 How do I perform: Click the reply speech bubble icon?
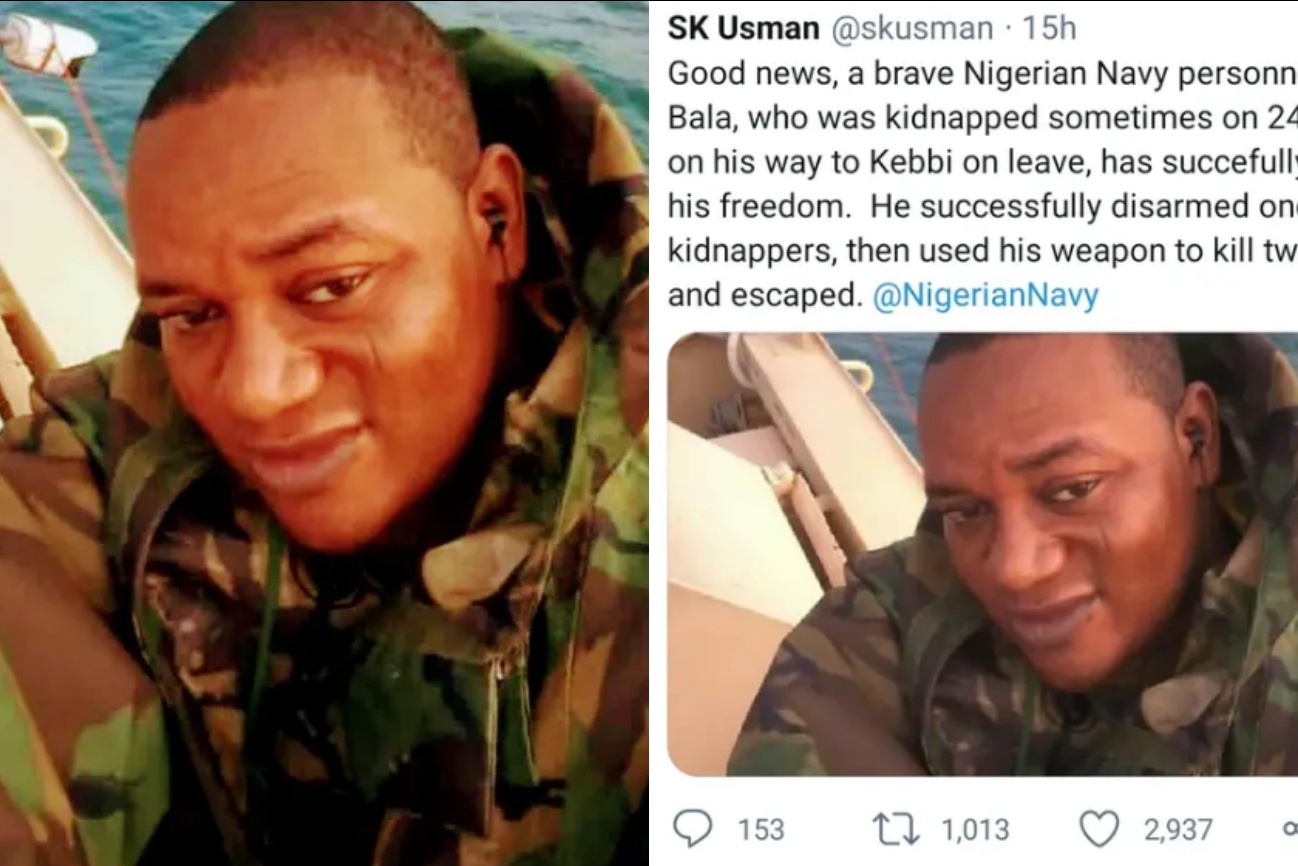[x=694, y=829]
